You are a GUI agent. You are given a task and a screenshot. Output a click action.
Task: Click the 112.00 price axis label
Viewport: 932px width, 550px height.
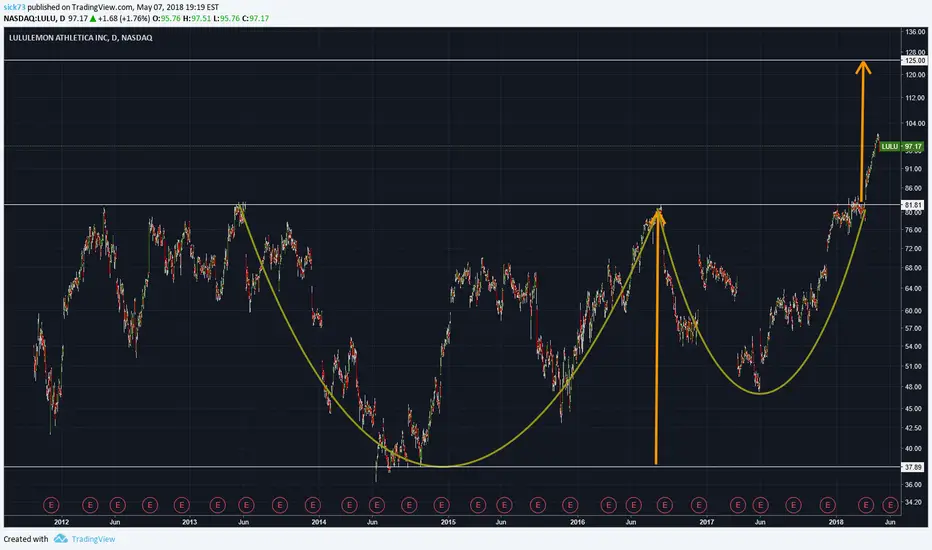tap(915, 98)
